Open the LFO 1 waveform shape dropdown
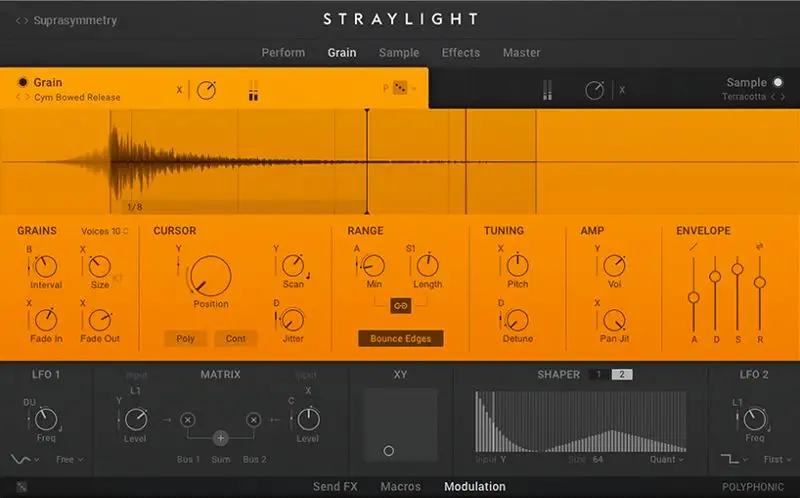The height and width of the screenshot is (498, 800). 24,459
